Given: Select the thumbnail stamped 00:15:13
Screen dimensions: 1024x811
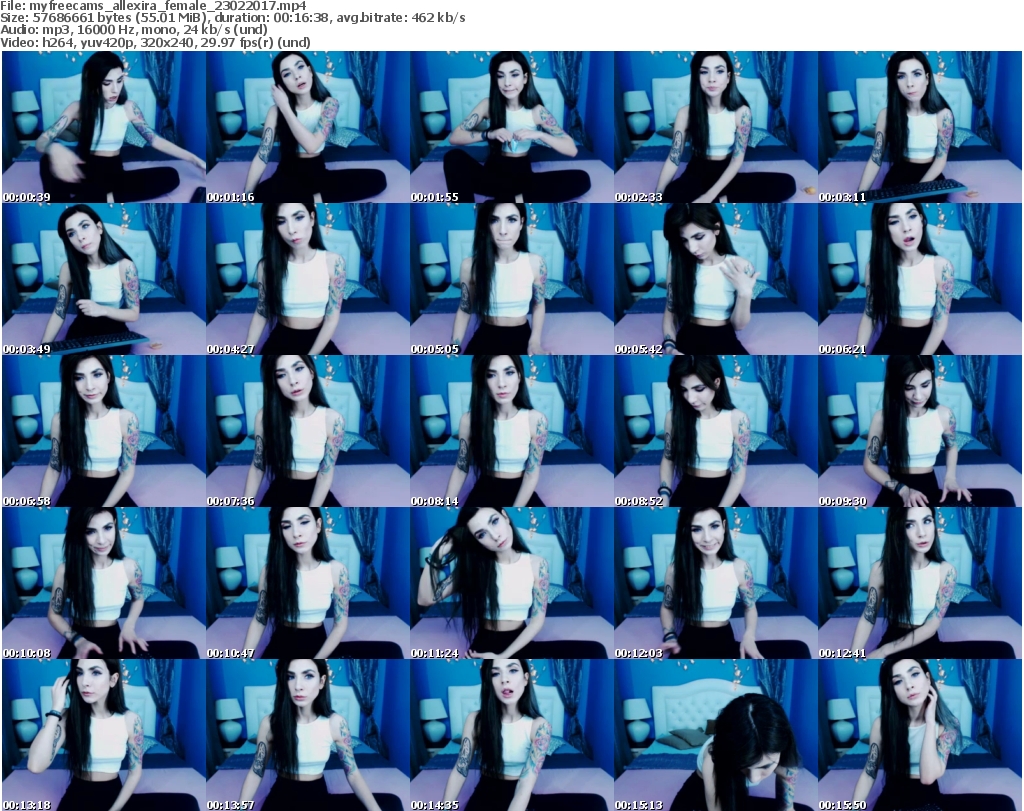Looking at the screenshot, I should [x=716, y=735].
